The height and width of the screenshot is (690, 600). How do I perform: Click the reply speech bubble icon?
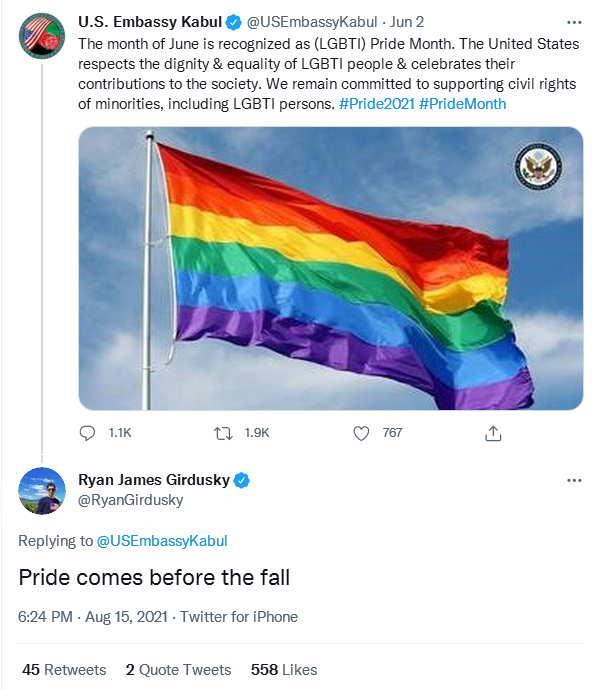click(x=87, y=433)
